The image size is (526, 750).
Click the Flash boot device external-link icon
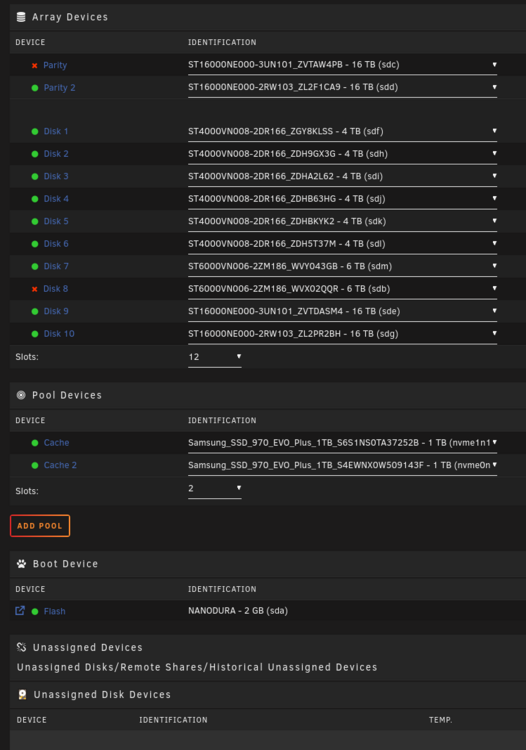20,611
